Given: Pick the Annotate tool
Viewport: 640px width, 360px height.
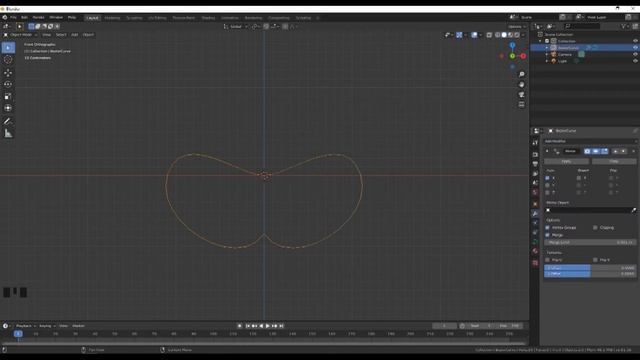Looking at the screenshot, I should pyautogui.click(x=8, y=121).
